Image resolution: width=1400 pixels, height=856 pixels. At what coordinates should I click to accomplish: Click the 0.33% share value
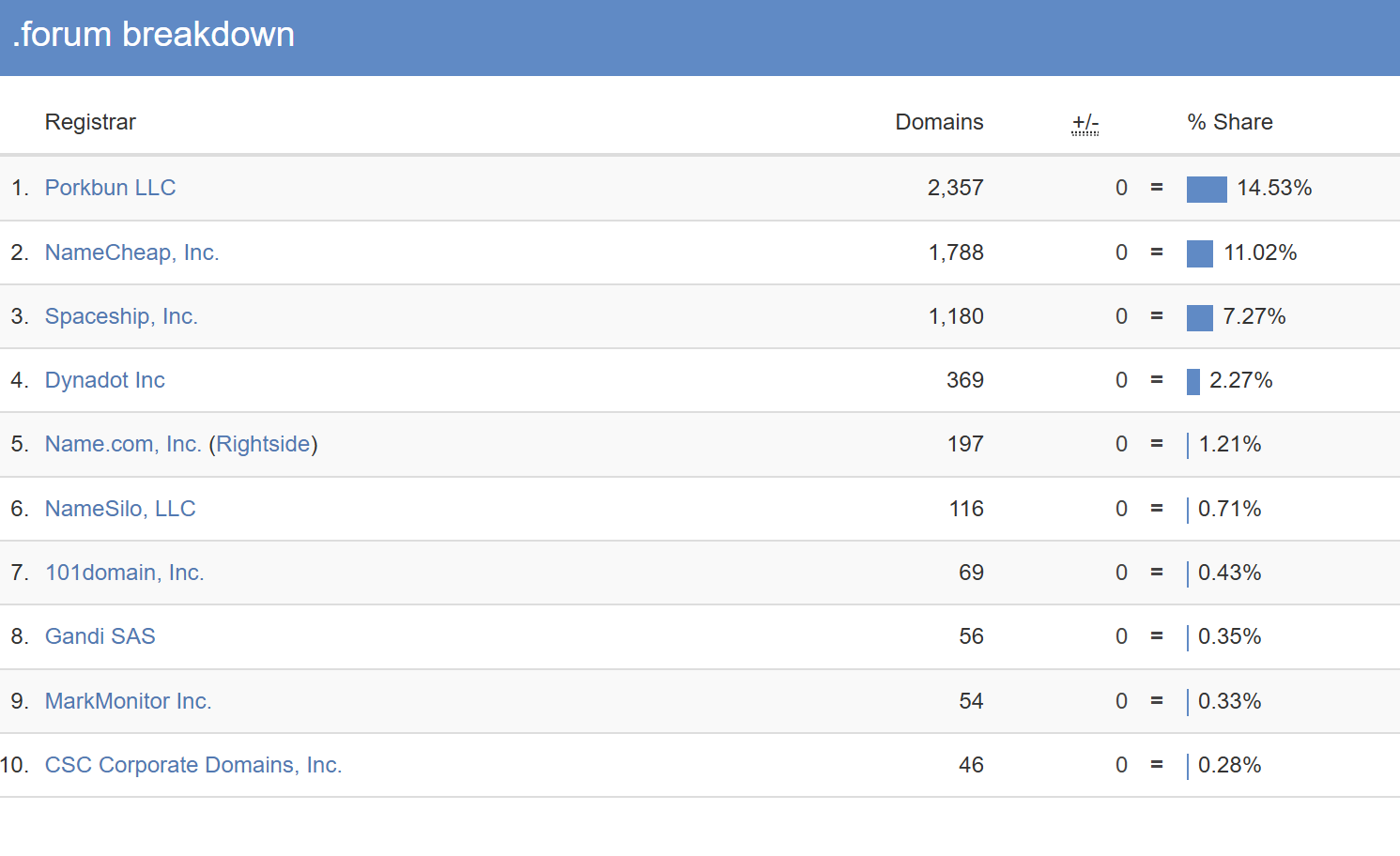(1229, 701)
